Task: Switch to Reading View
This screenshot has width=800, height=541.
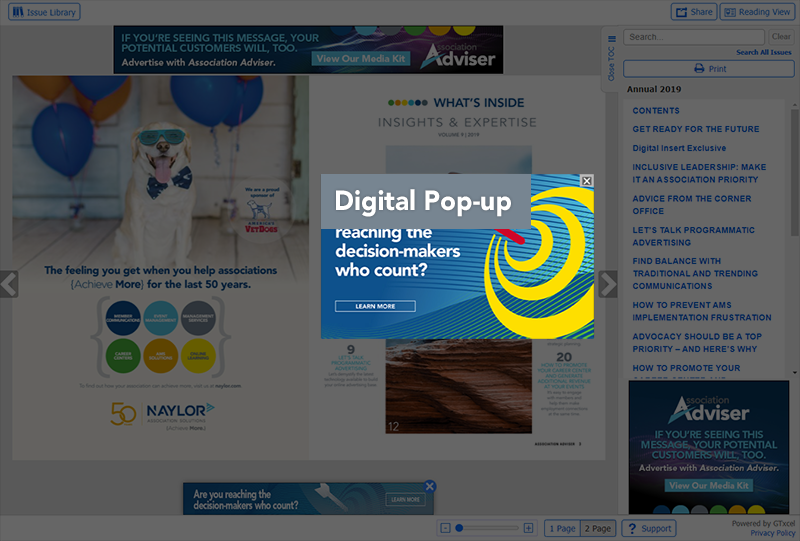Action: click(756, 12)
